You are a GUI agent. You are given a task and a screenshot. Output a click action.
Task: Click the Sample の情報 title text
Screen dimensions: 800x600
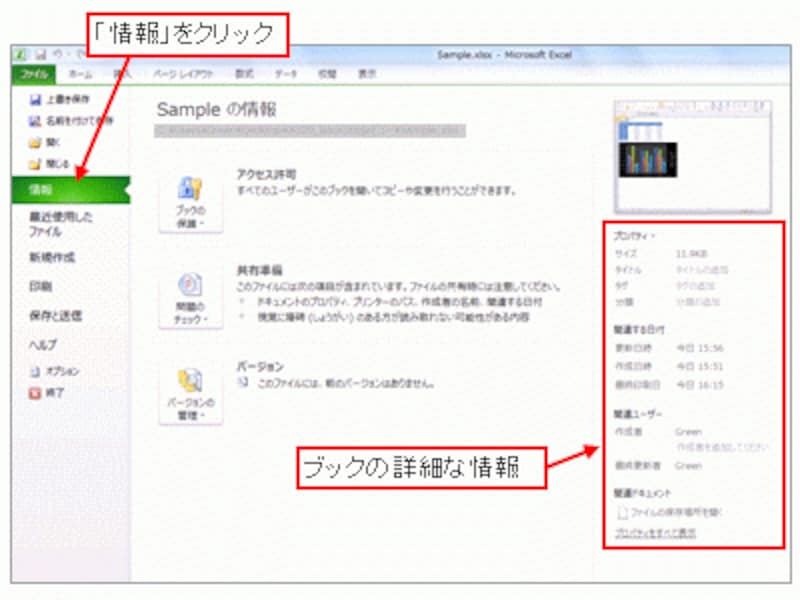217,109
